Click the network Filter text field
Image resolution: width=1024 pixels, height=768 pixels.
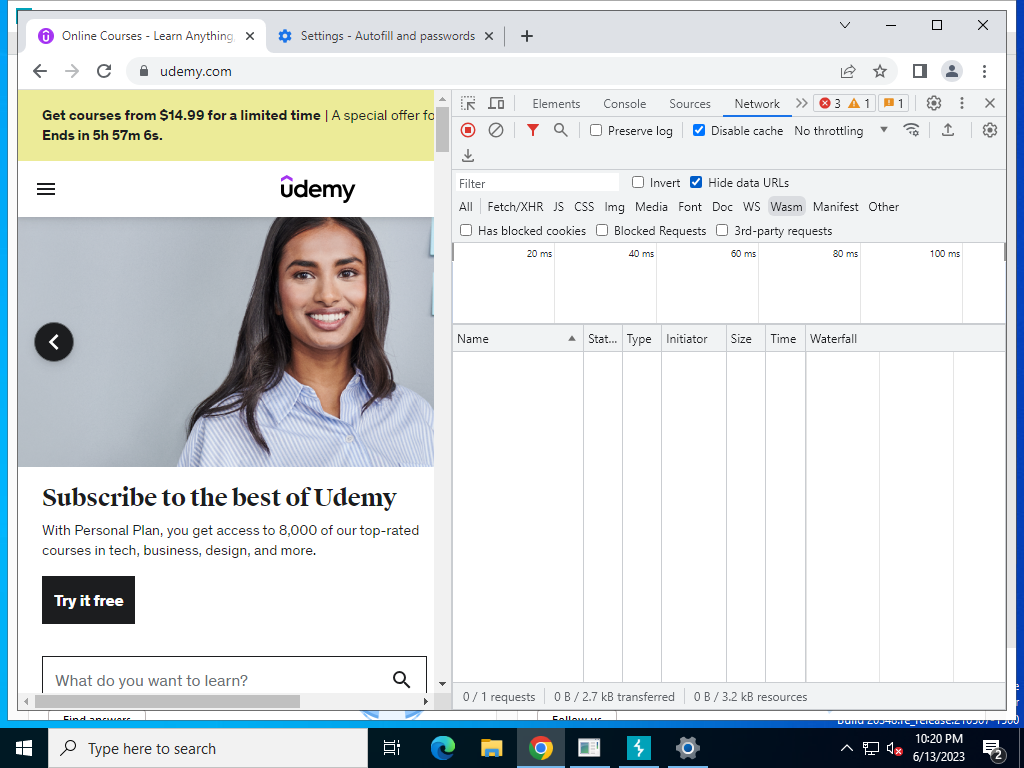tap(537, 184)
